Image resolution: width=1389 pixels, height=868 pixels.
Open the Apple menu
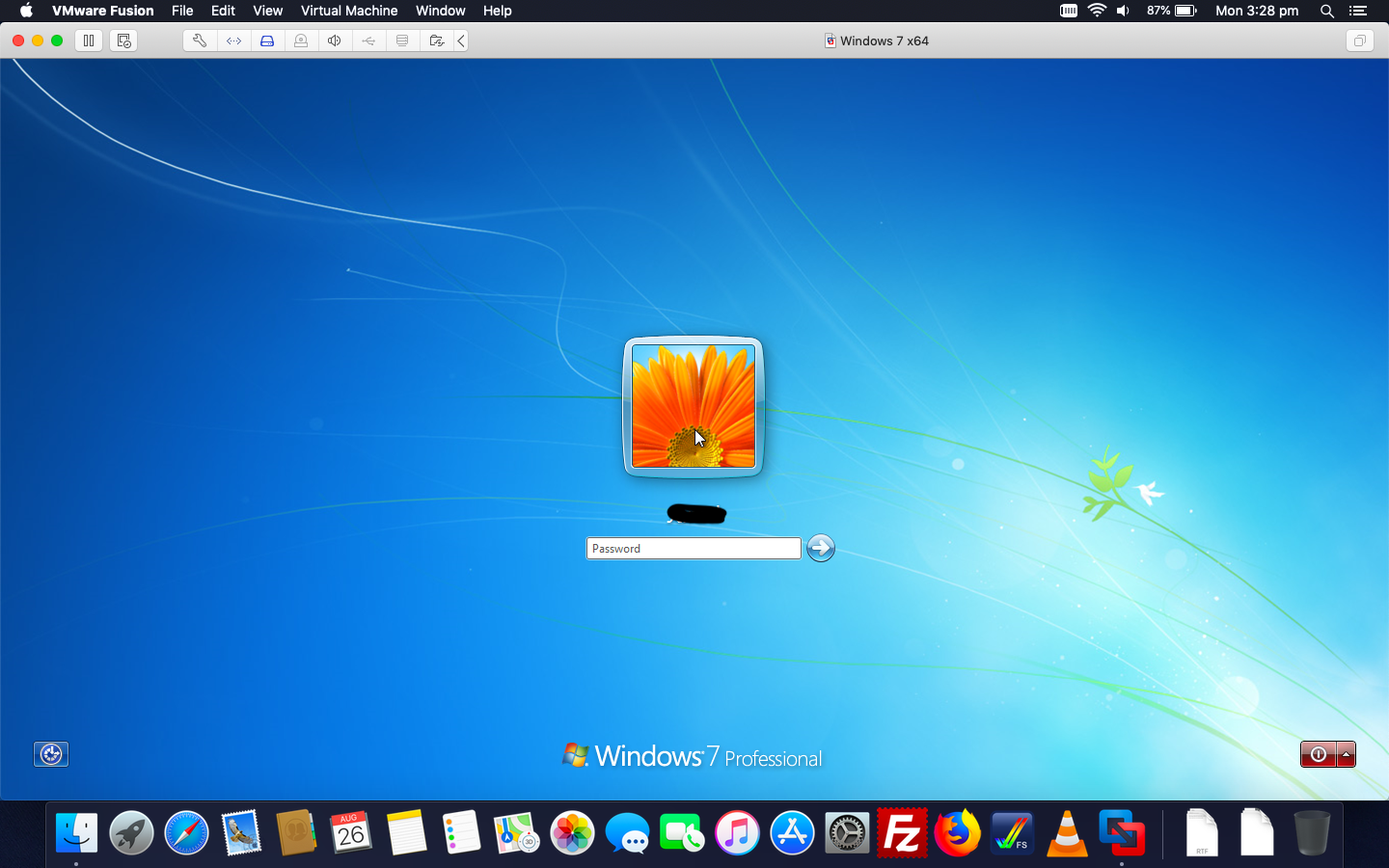pos(26,11)
